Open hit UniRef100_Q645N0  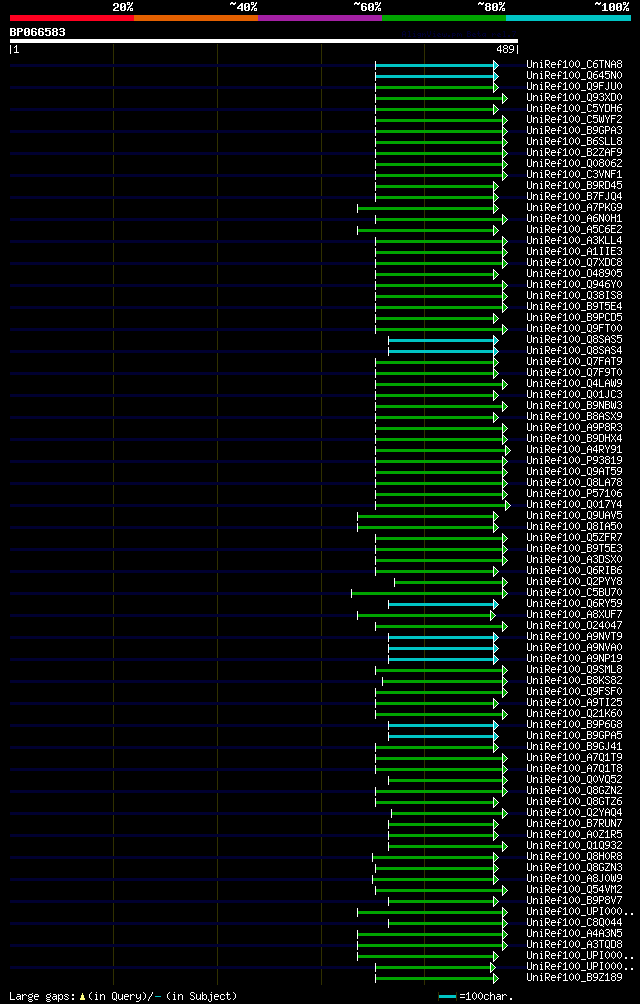(x=573, y=76)
